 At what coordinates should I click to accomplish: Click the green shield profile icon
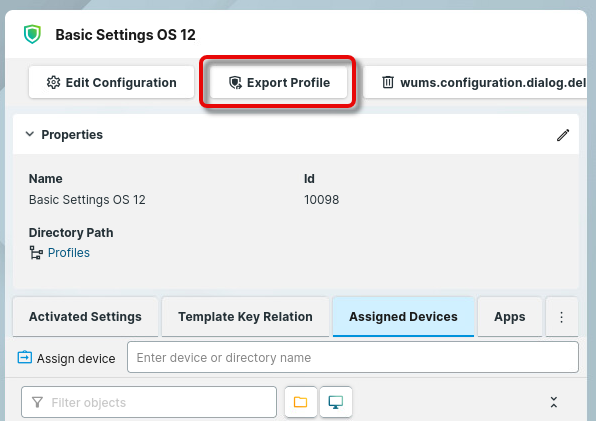tap(32, 34)
